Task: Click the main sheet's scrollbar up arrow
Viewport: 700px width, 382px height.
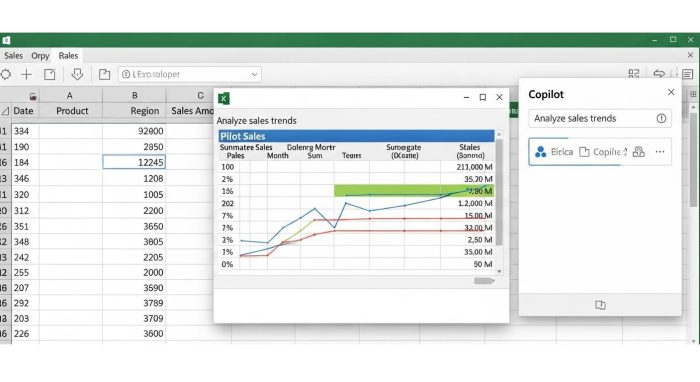Action: (693, 108)
